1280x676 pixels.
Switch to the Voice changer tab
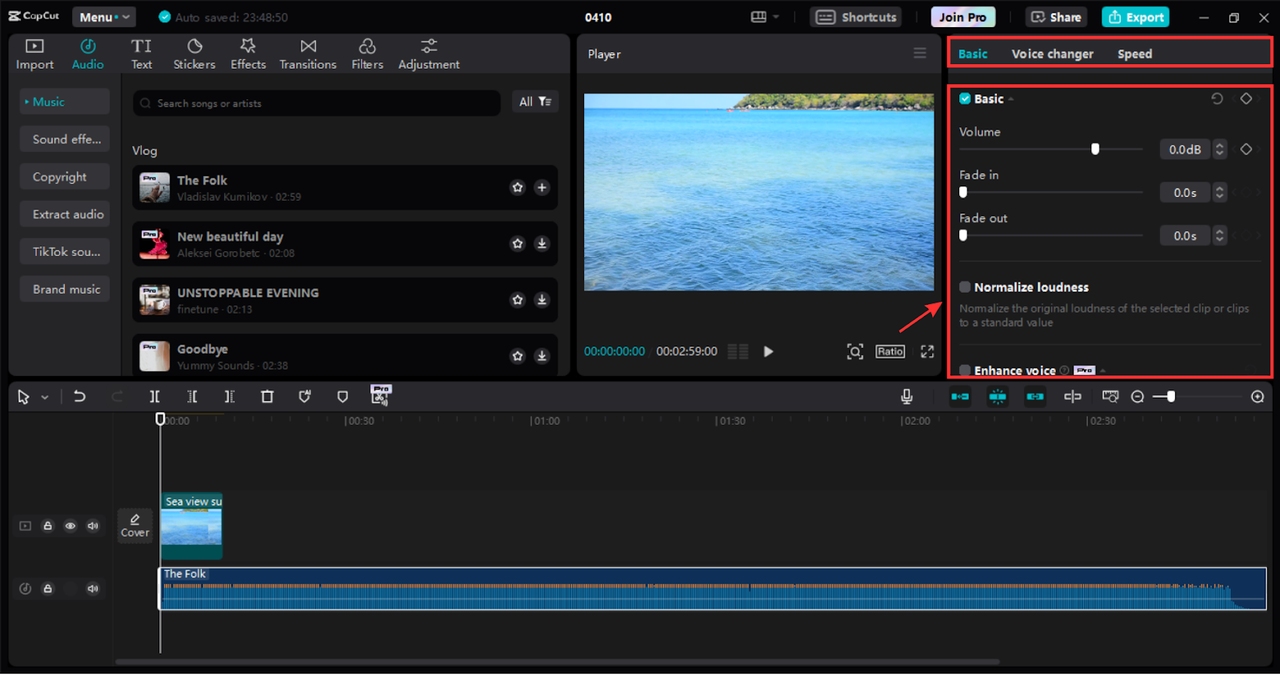click(x=1052, y=54)
